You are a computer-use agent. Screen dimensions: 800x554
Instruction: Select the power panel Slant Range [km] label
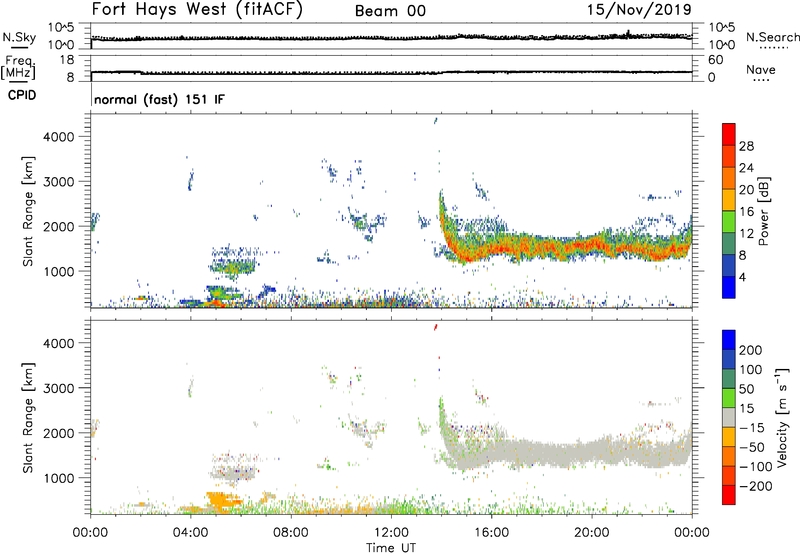click(x=28, y=211)
